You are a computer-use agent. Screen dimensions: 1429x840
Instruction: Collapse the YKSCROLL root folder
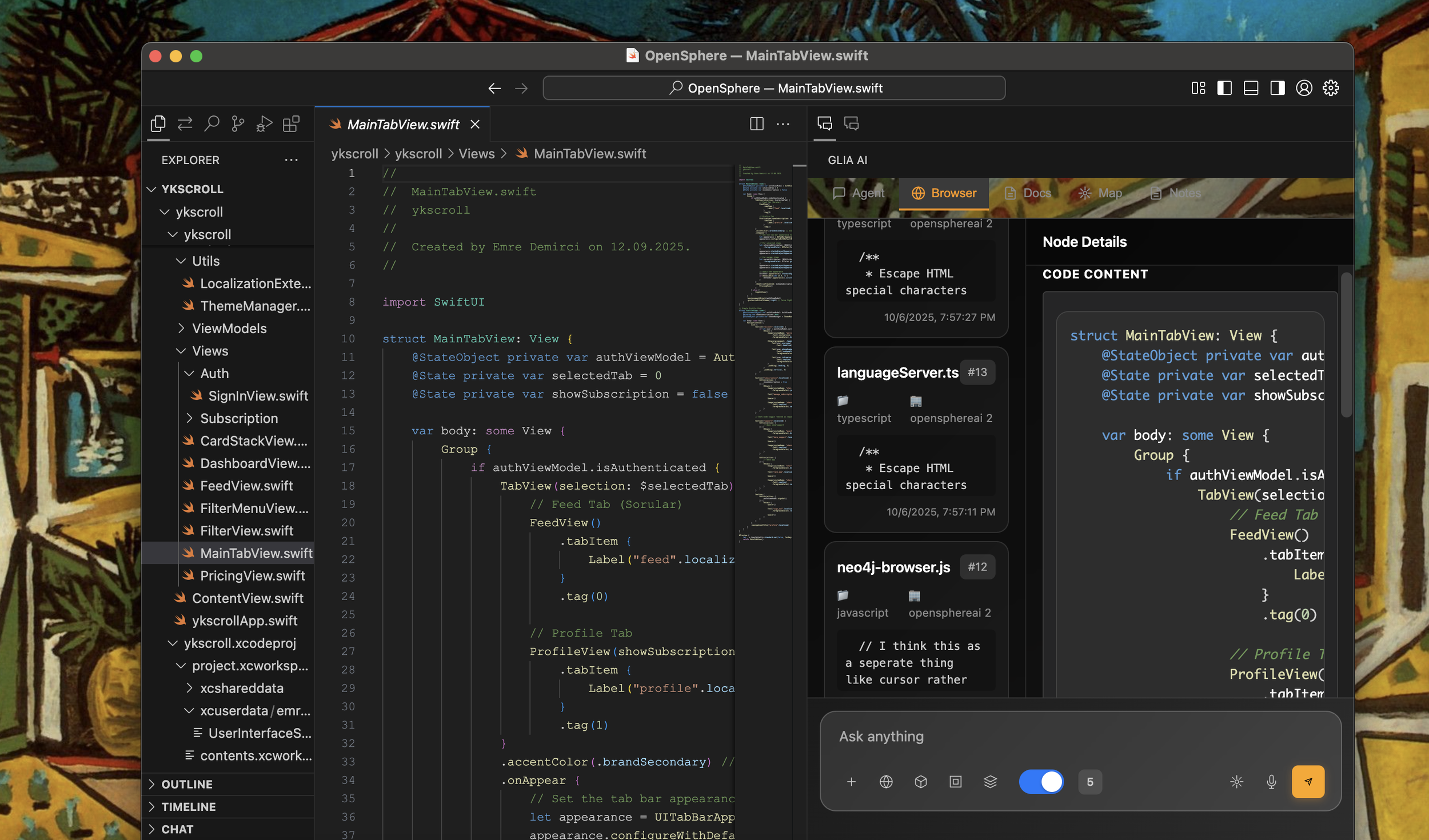click(227, 189)
